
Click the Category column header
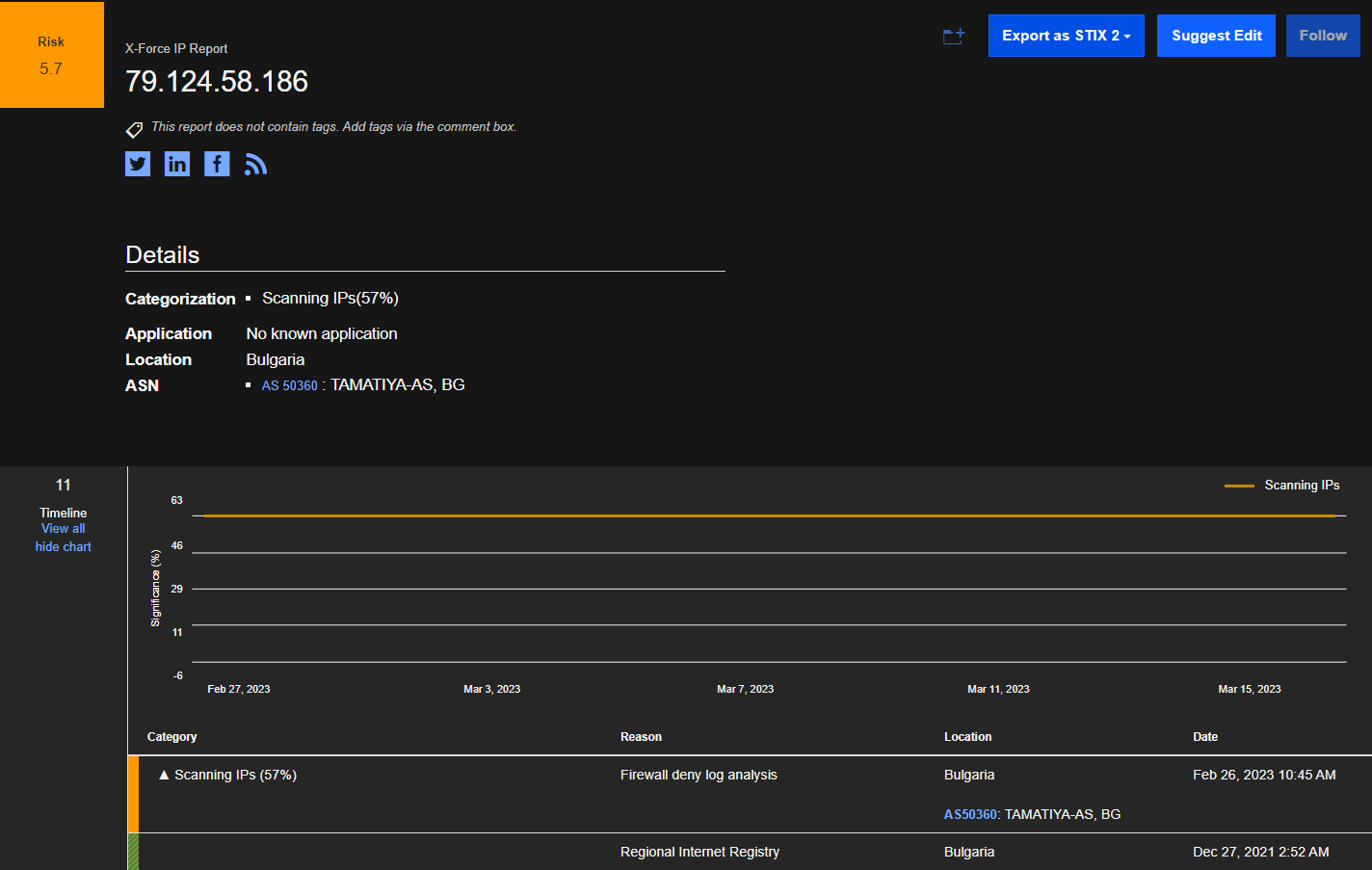[172, 737]
